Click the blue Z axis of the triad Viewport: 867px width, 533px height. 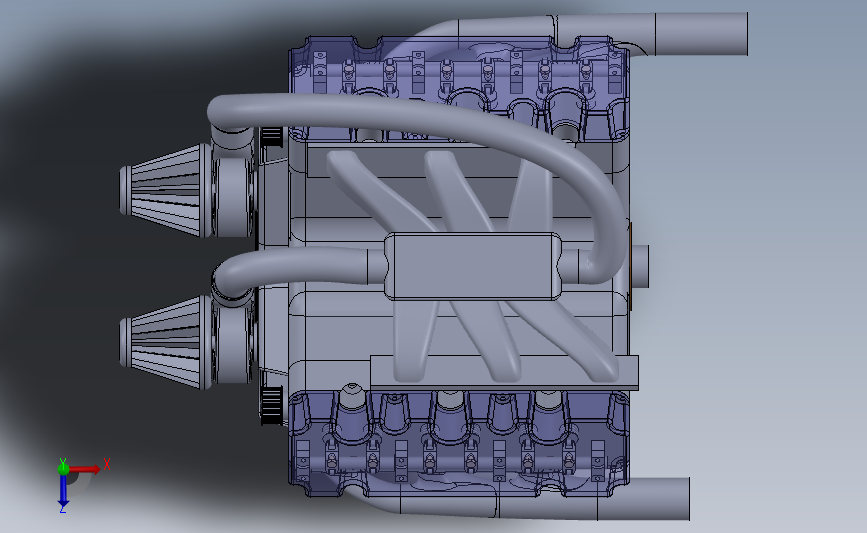point(63,490)
